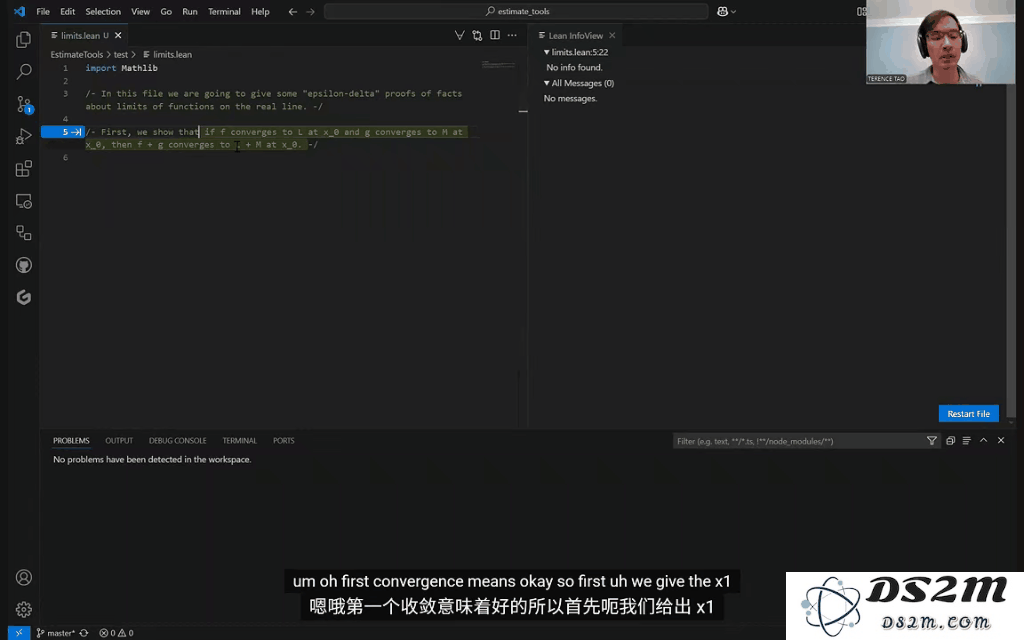Close the bottom panel
1024x640 pixels.
(1001, 441)
